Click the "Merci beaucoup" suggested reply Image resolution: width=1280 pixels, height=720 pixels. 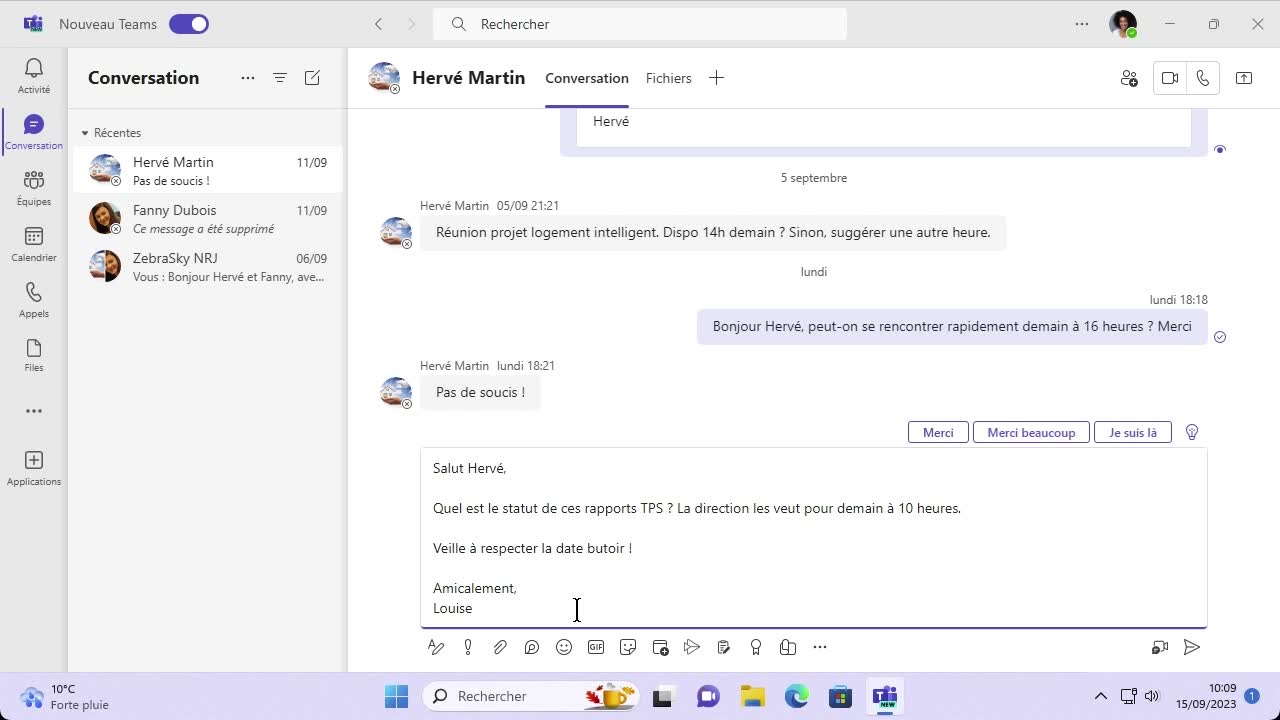[x=1030, y=433]
